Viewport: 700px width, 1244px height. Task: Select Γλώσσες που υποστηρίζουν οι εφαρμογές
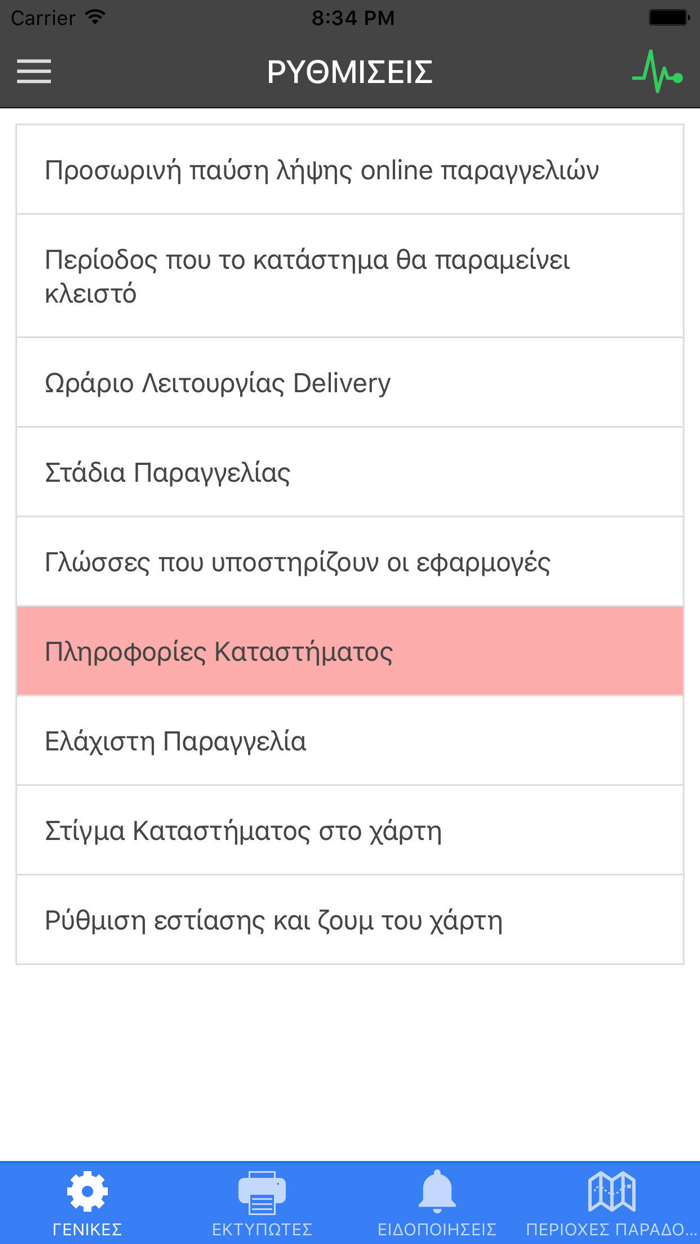pos(350,562)
